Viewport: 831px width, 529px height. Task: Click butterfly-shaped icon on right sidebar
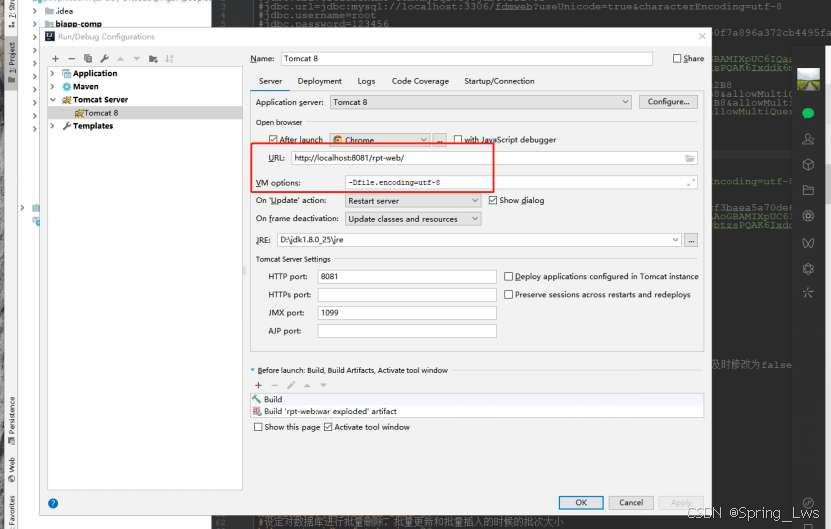point(808,243)
